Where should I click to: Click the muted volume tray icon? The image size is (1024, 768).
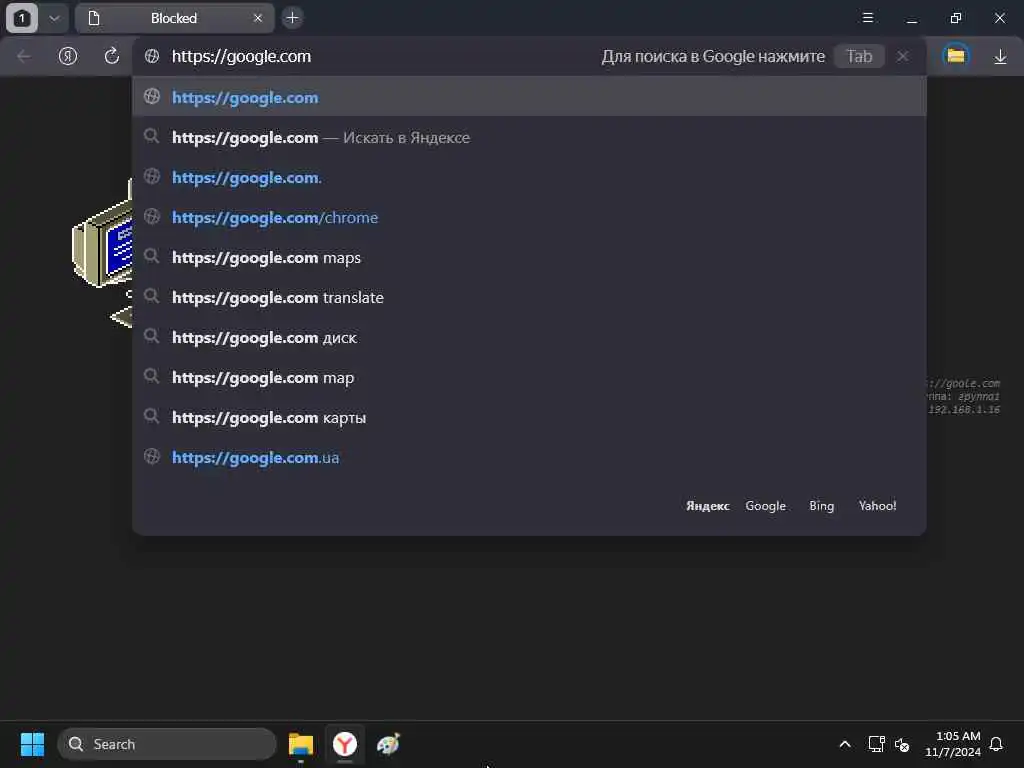(902, 744)
